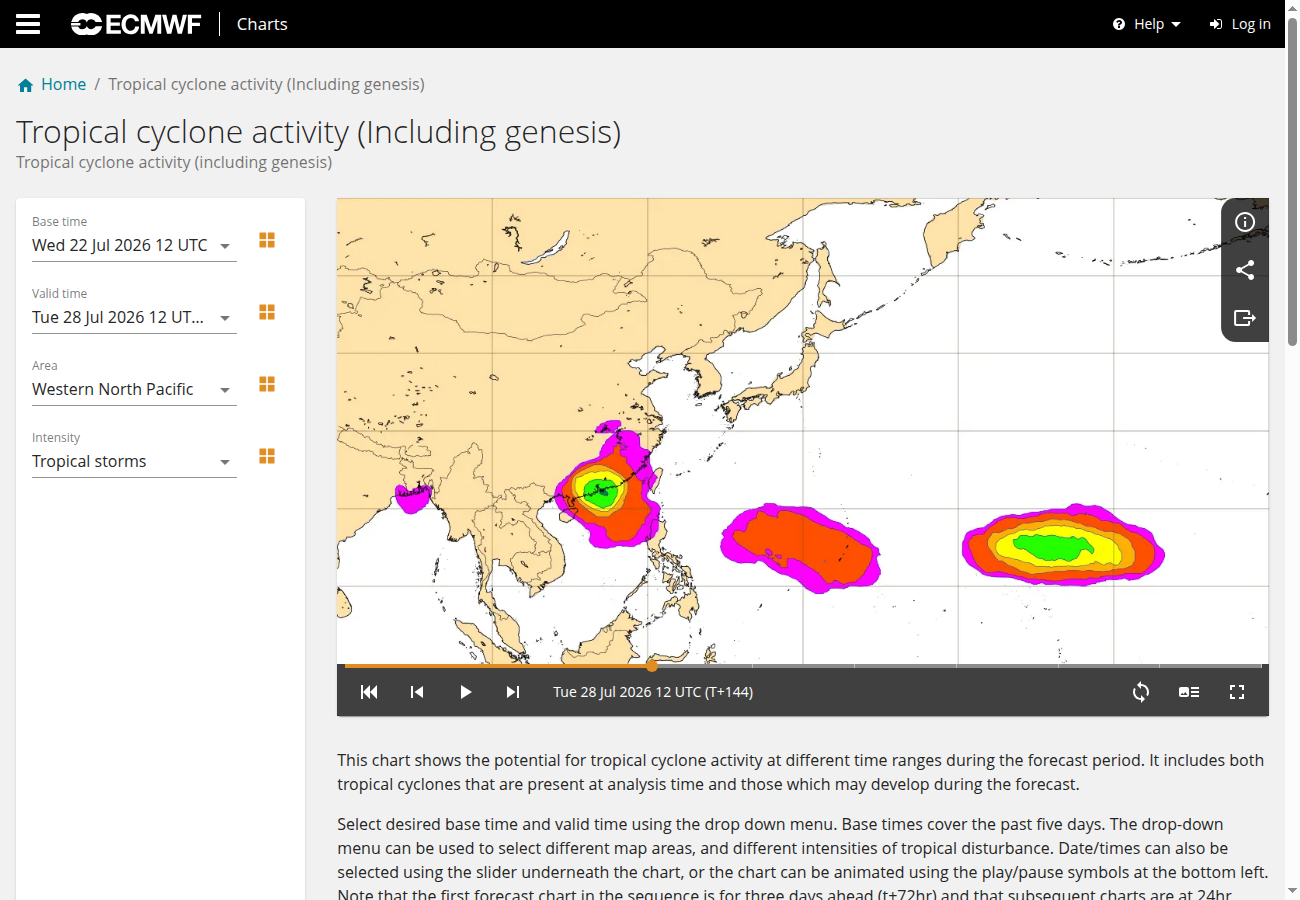Image resolution: width=1300 pixels, height=900 pixels.
Task: Click the page title heading
Action: [318, 132]
